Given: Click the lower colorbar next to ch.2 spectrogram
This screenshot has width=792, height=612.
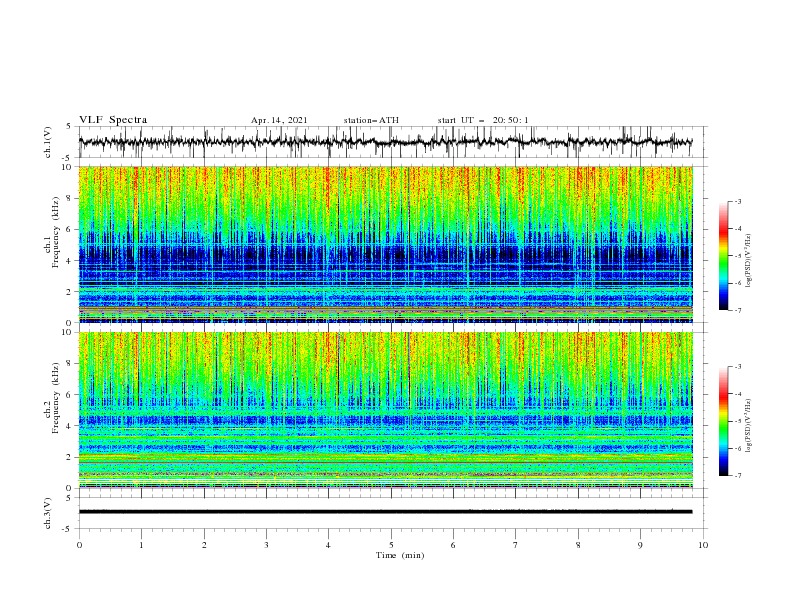Looking at the screenshot, I should tap(723, 421).
